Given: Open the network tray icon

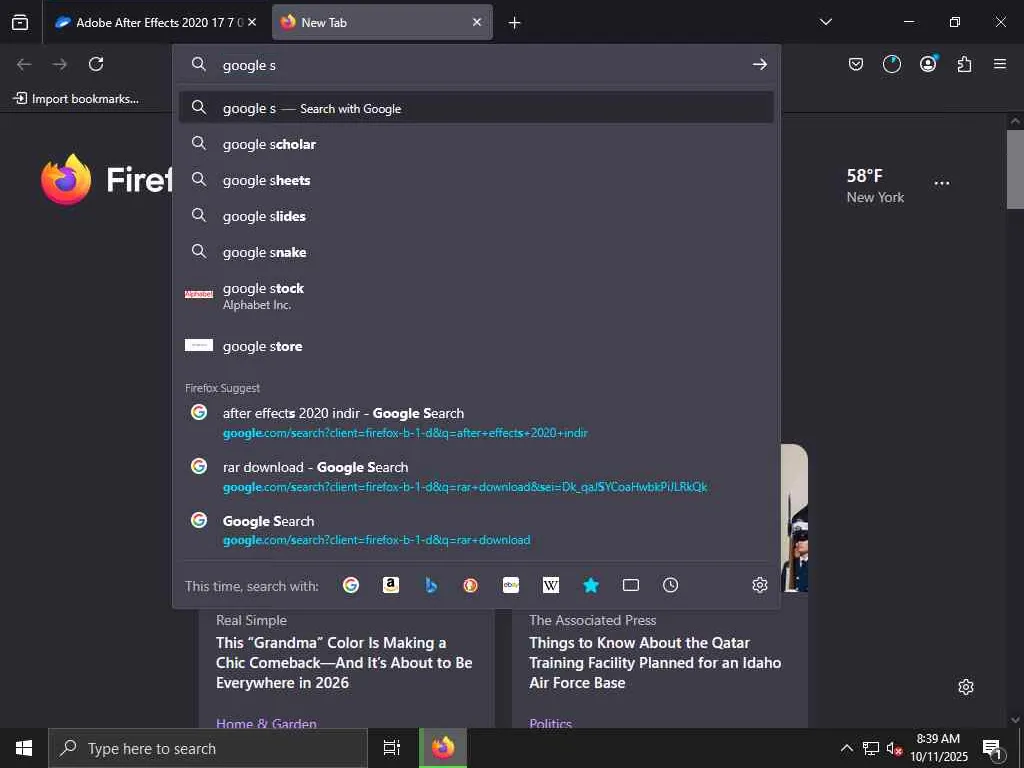Looking at the screenshot, I should 871,748.
